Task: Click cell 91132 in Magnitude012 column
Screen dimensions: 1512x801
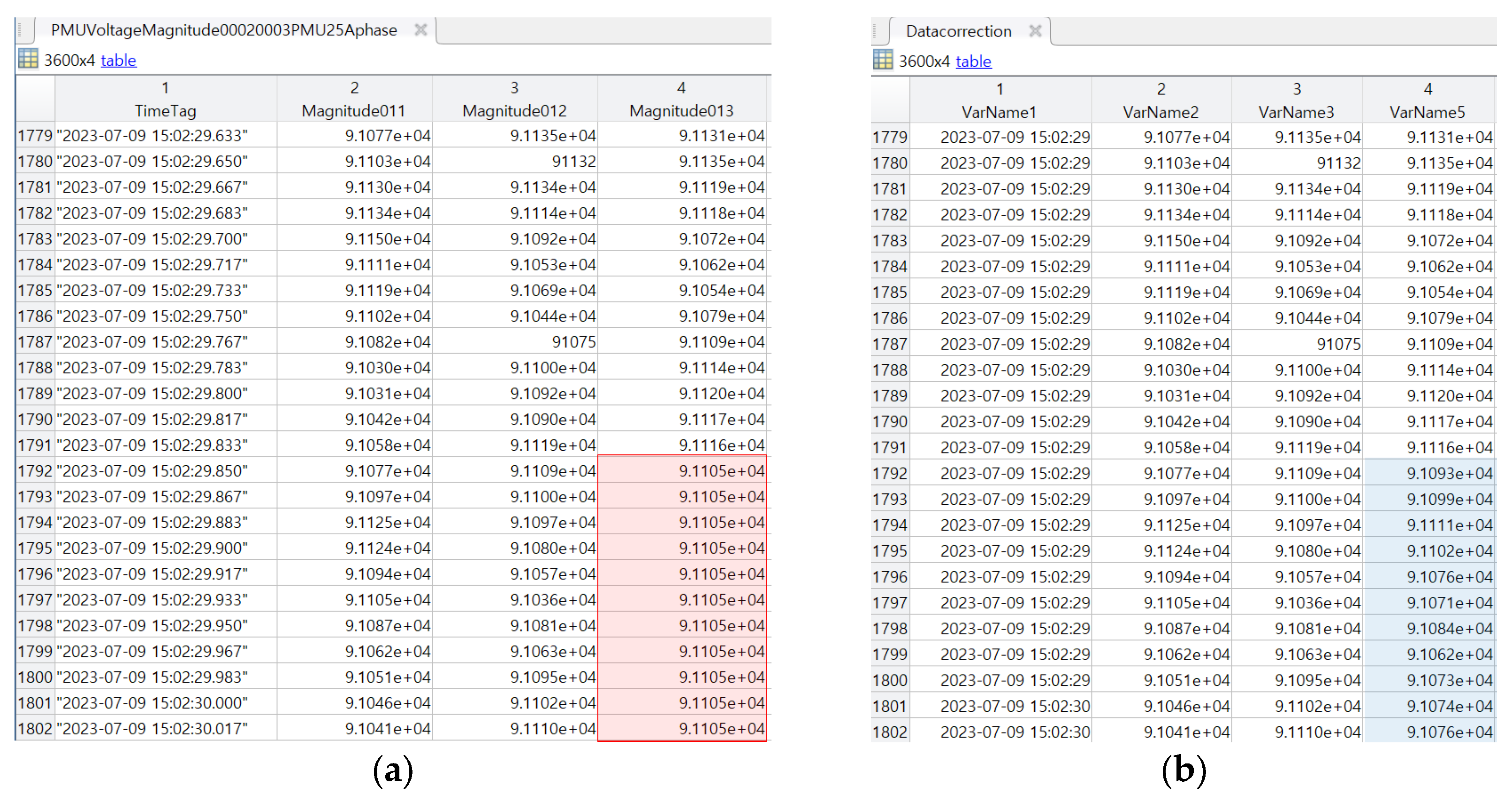Action: 573,162
